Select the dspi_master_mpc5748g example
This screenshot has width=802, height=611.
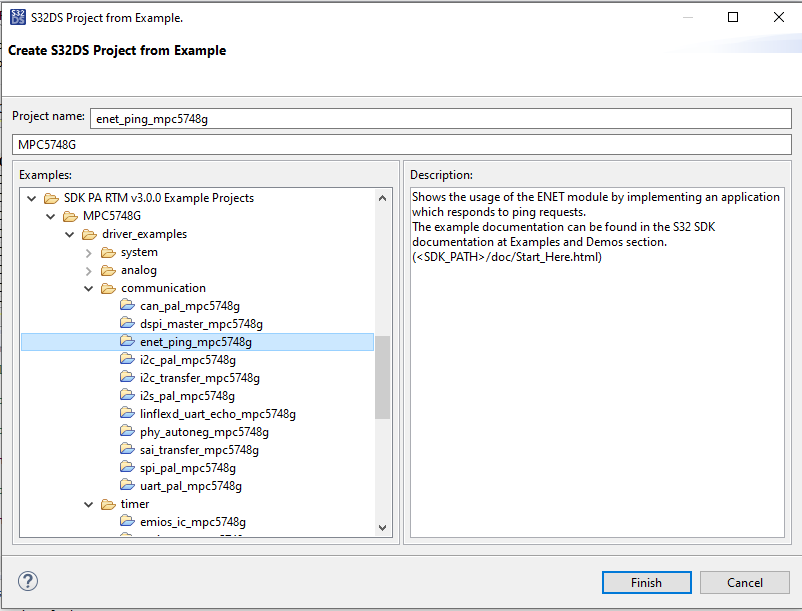click(x=201, y=324)
